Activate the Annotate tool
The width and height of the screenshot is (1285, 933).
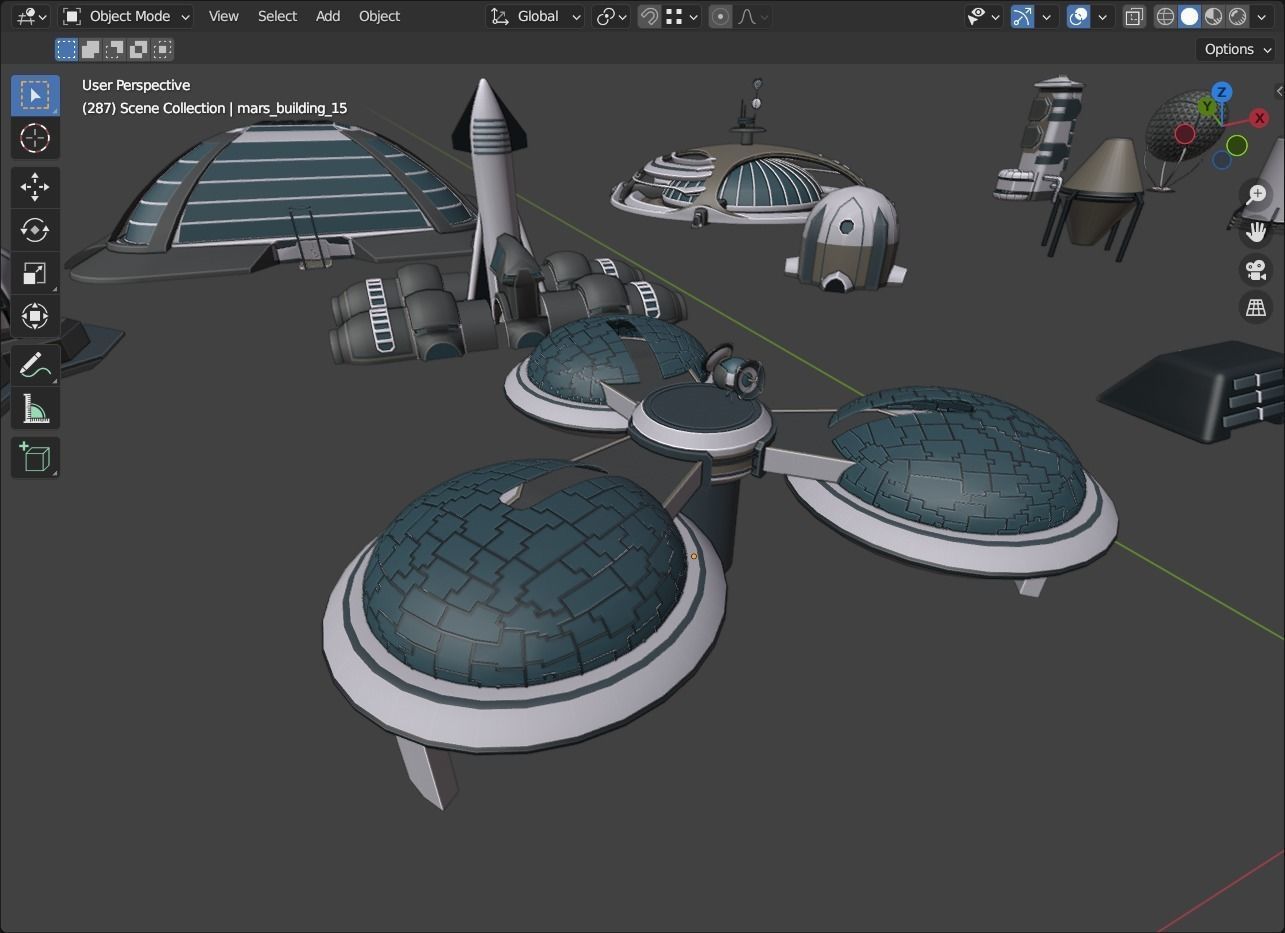34,364
